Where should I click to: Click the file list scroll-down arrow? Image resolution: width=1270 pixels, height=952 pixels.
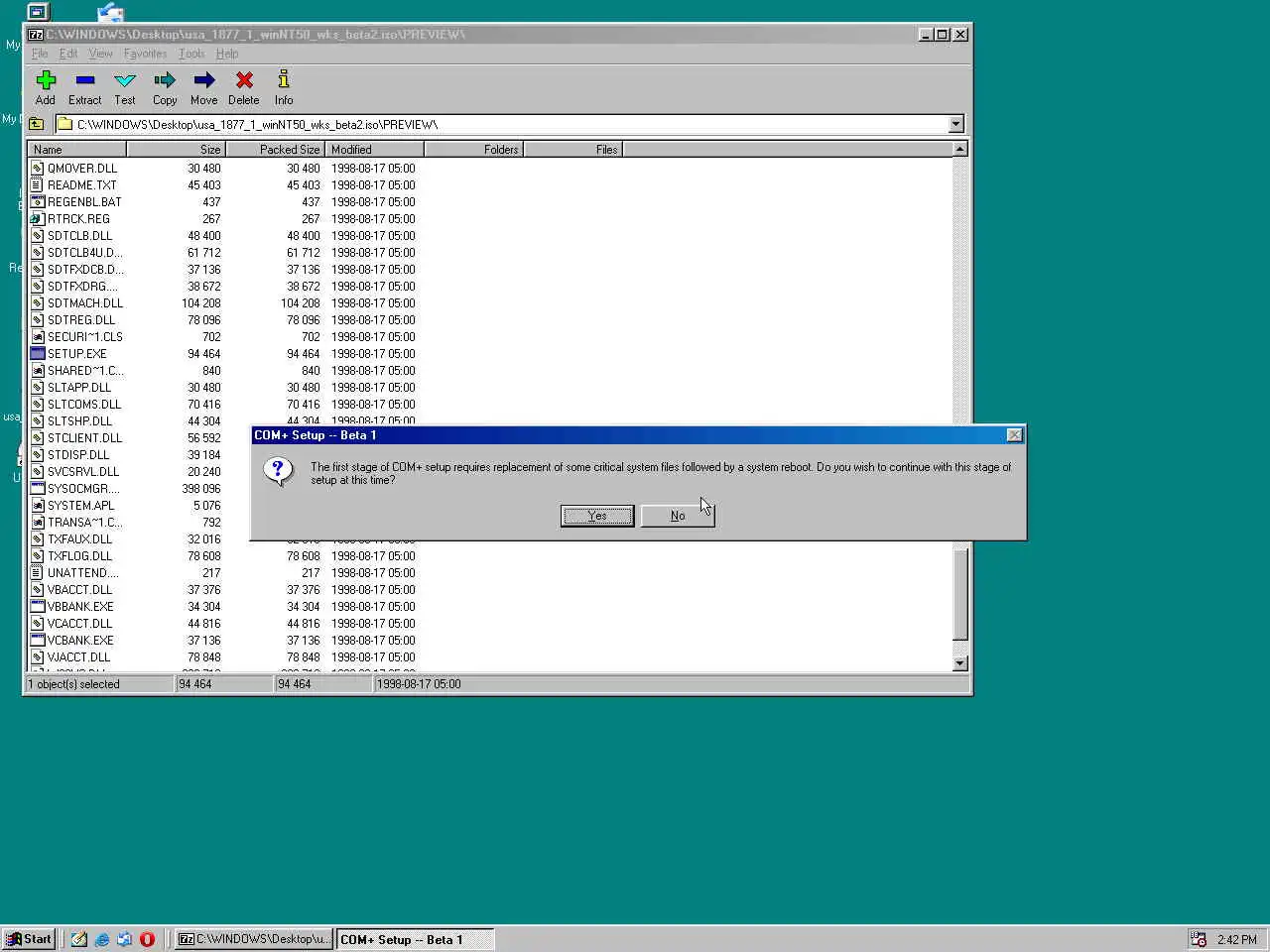pyautogui.click(x=959, y=663)
